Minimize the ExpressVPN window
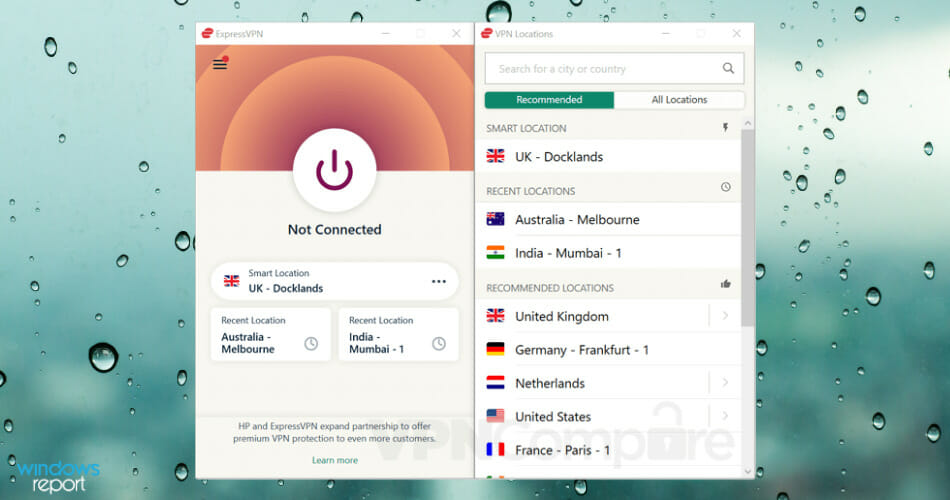Viewport: 950px width, 500px height. coord(385,33)
